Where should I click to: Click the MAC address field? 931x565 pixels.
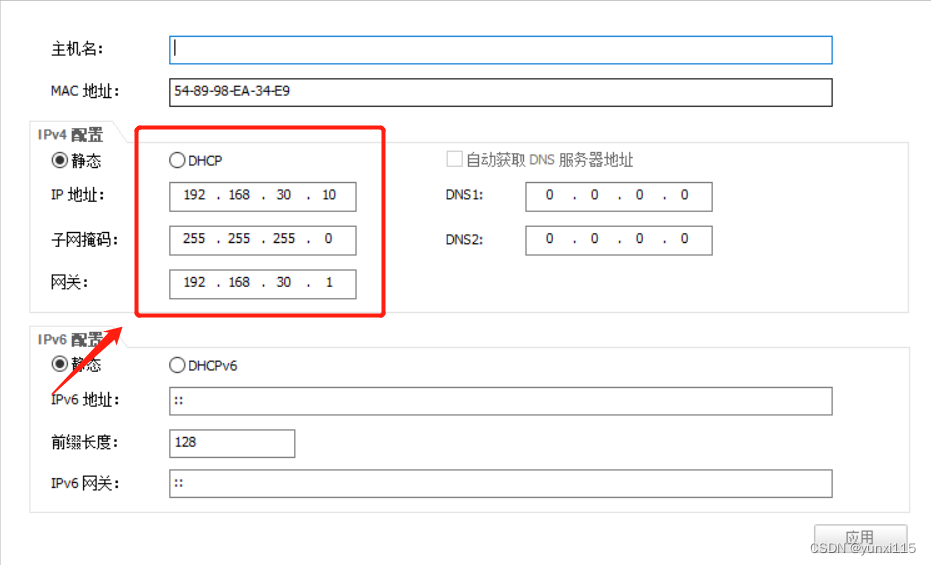click(x=501, y=93)
